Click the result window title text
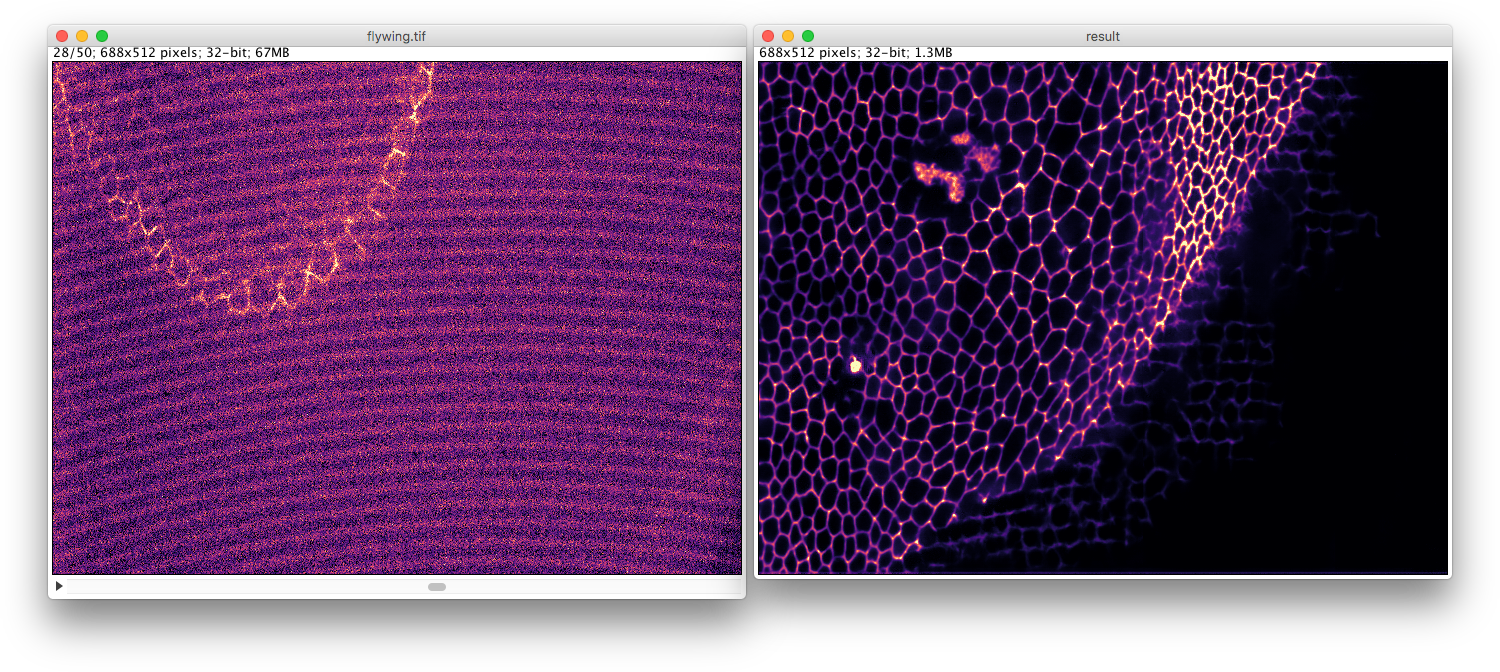Screen dimensions: 1500x672 [1102, 36]
